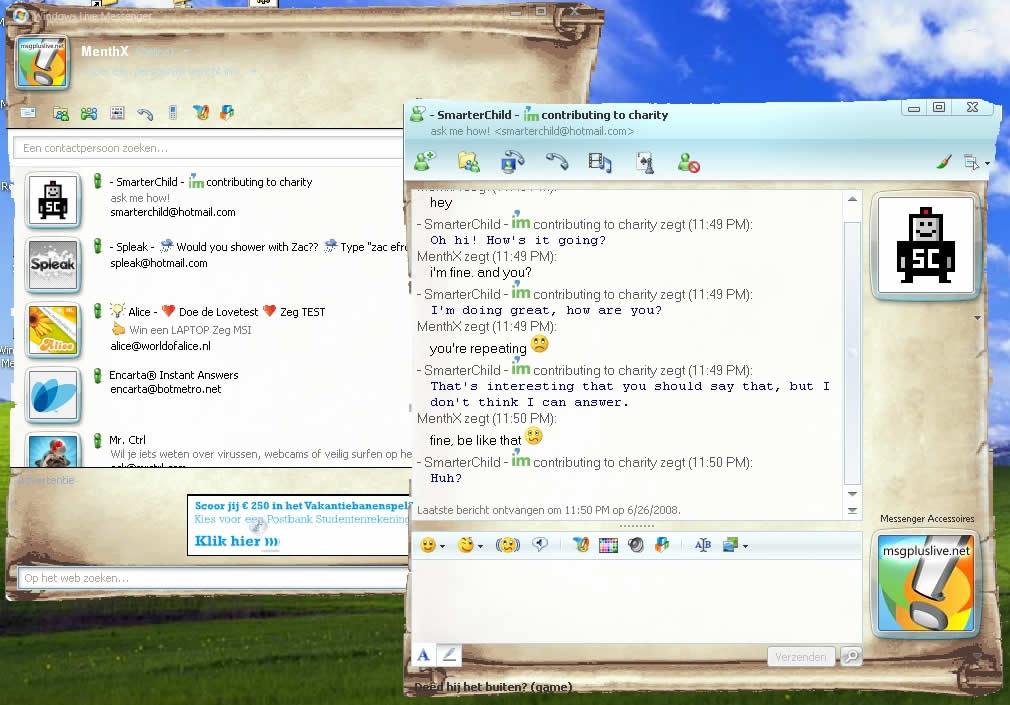Click the Encarta blue avatar thumbnail

[53, 394]
